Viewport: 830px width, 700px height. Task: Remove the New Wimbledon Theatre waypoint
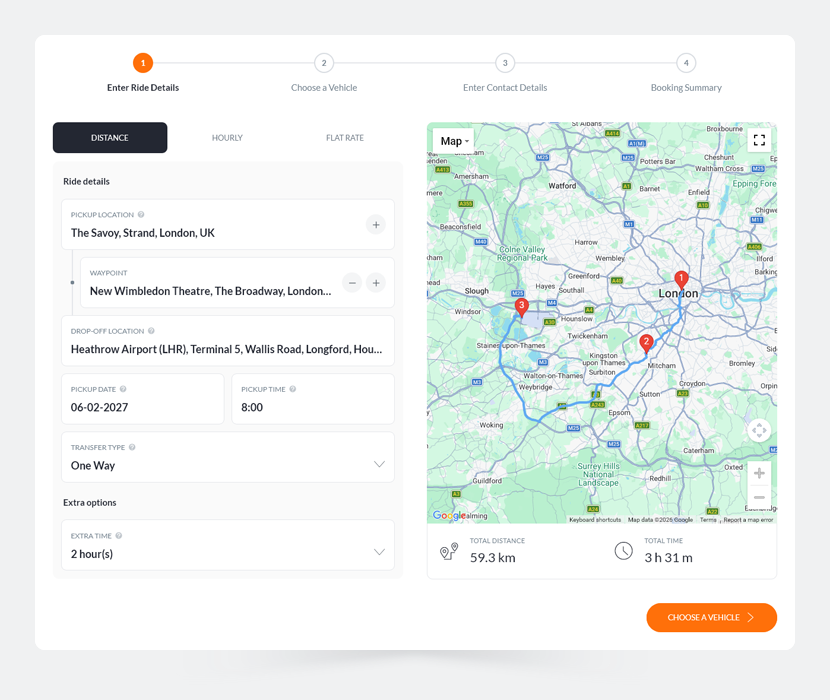pos(352,283)
